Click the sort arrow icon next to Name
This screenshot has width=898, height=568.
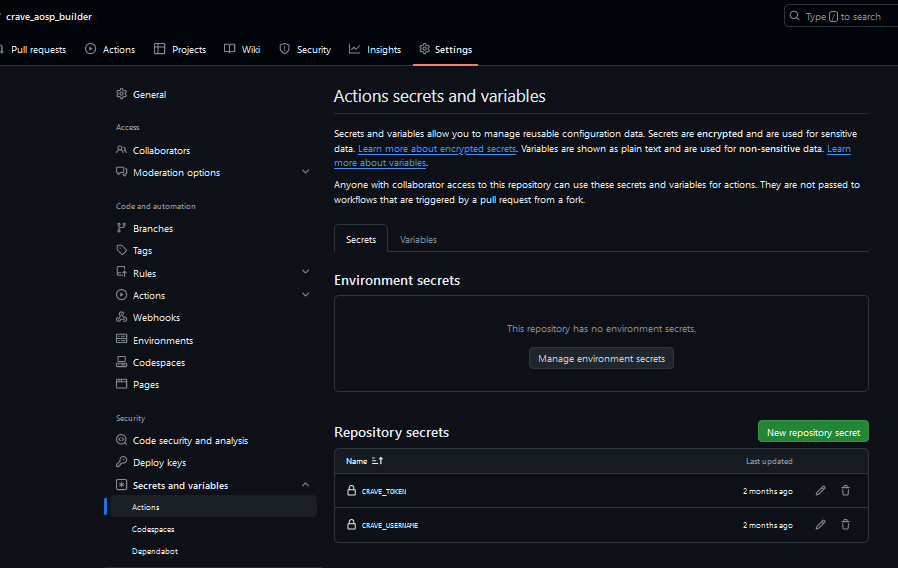click(377, 461)
